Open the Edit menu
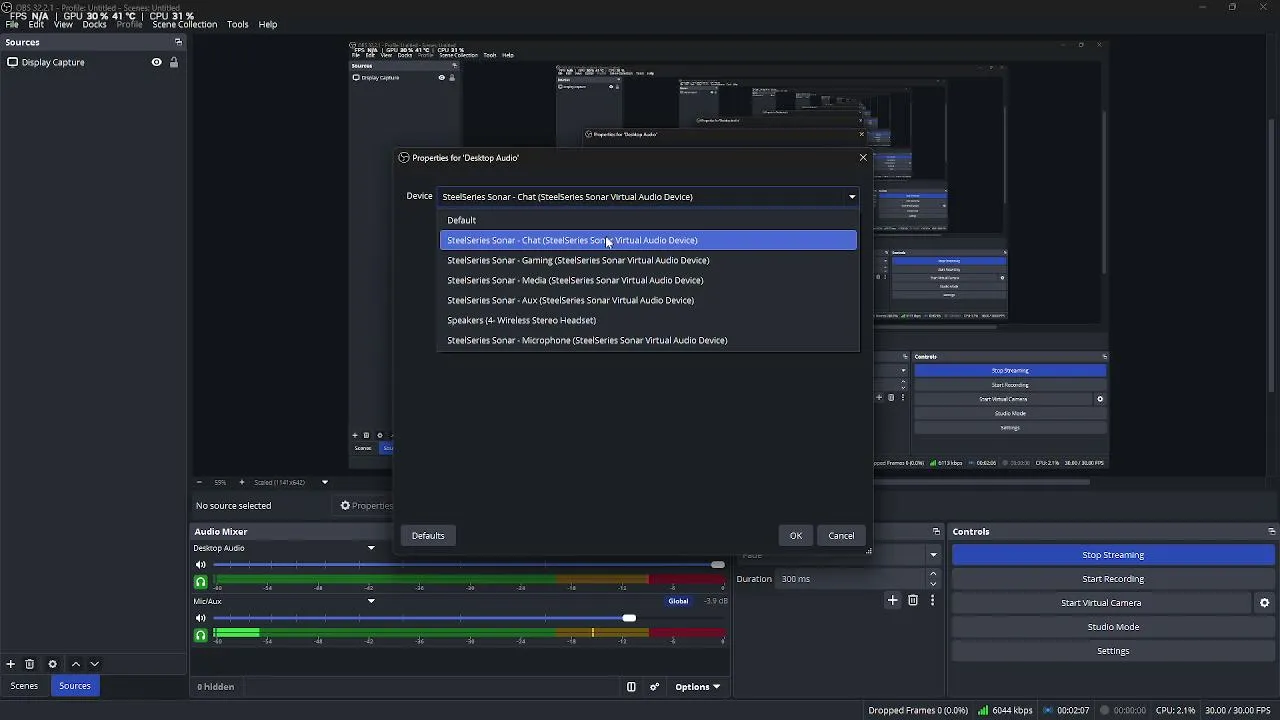The height and width of the screenshot is (720, 1280). pyautogui.click(x=36, y=24)
